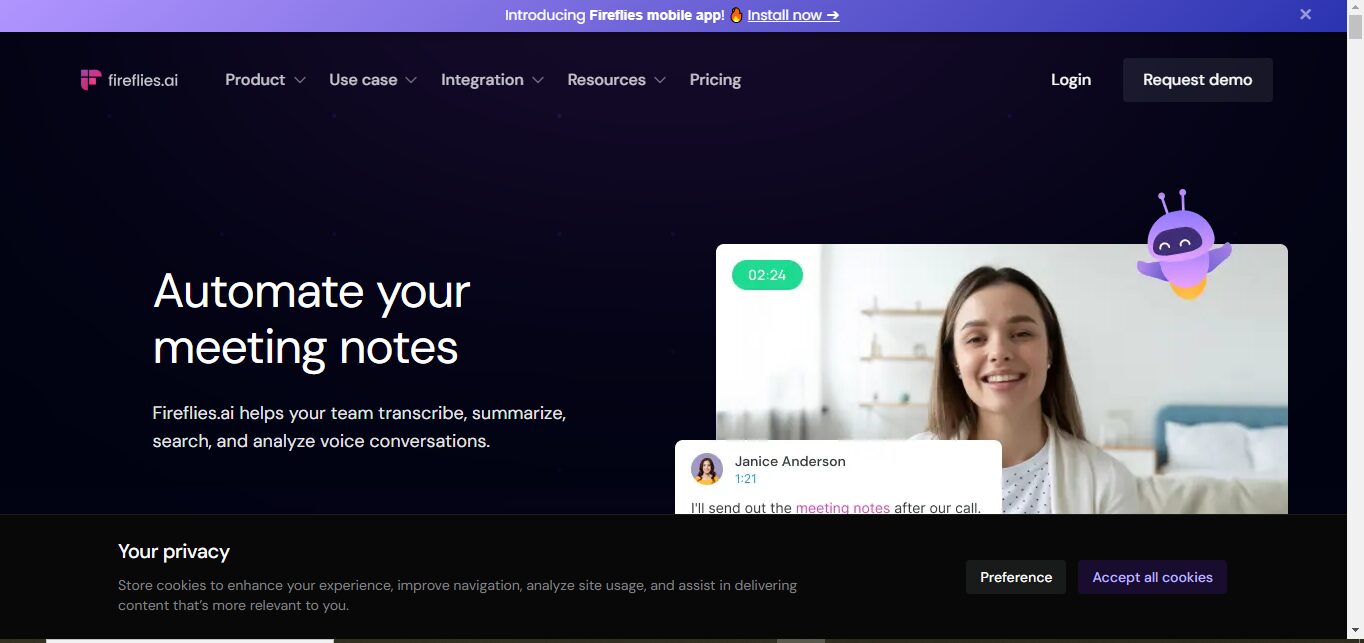Click the Janice Anderson name

[x=790, y=461]
